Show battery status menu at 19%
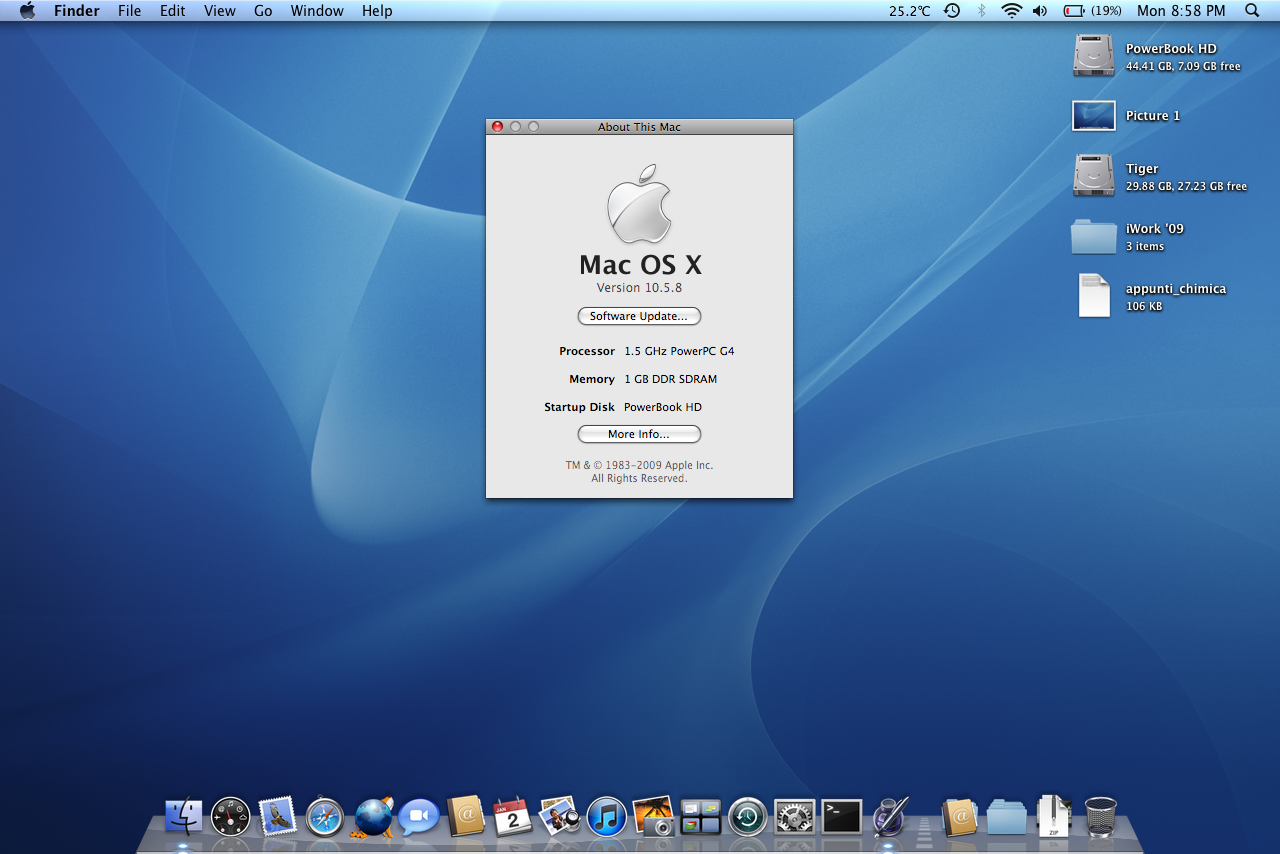 pos(1093,11)
